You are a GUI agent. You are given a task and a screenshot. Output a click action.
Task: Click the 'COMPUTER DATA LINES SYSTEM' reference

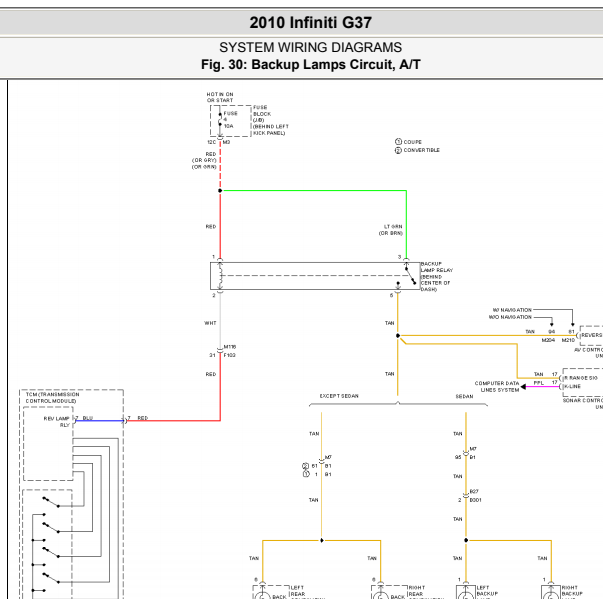pos(497,386)
